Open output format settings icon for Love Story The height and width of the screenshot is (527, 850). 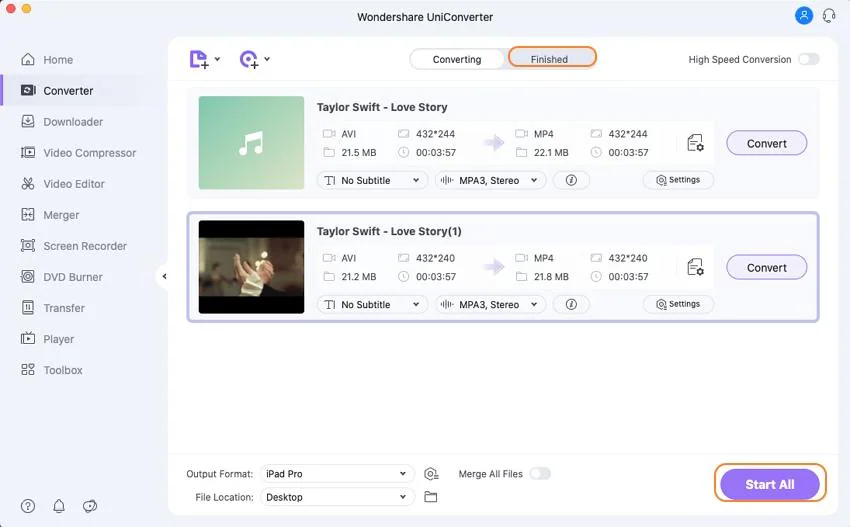[x=695, y=143]
